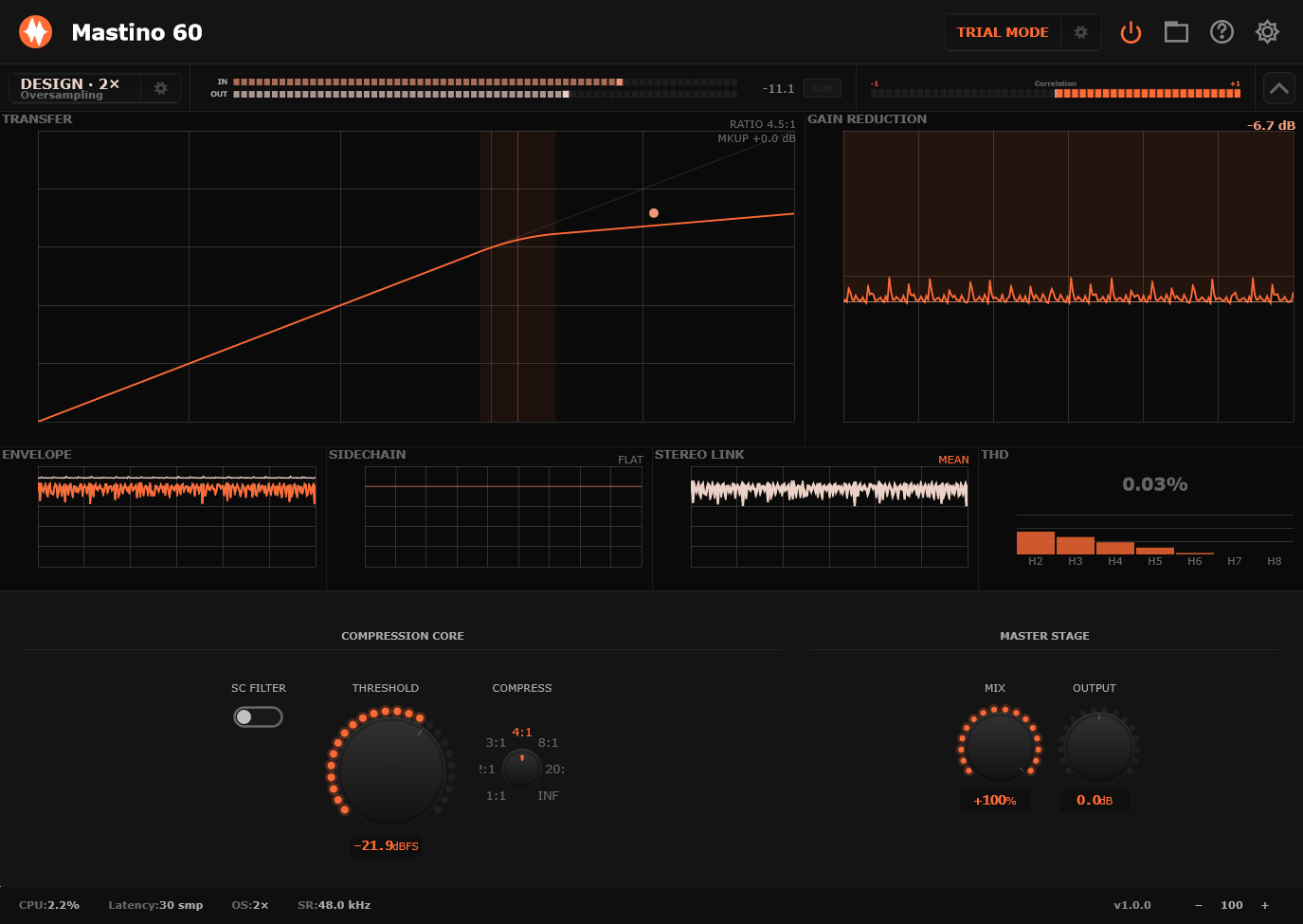This screenshot has width=1303, height=924.
Task: Click the COMPRESSION CORE section header
Action: pos(403,636)
